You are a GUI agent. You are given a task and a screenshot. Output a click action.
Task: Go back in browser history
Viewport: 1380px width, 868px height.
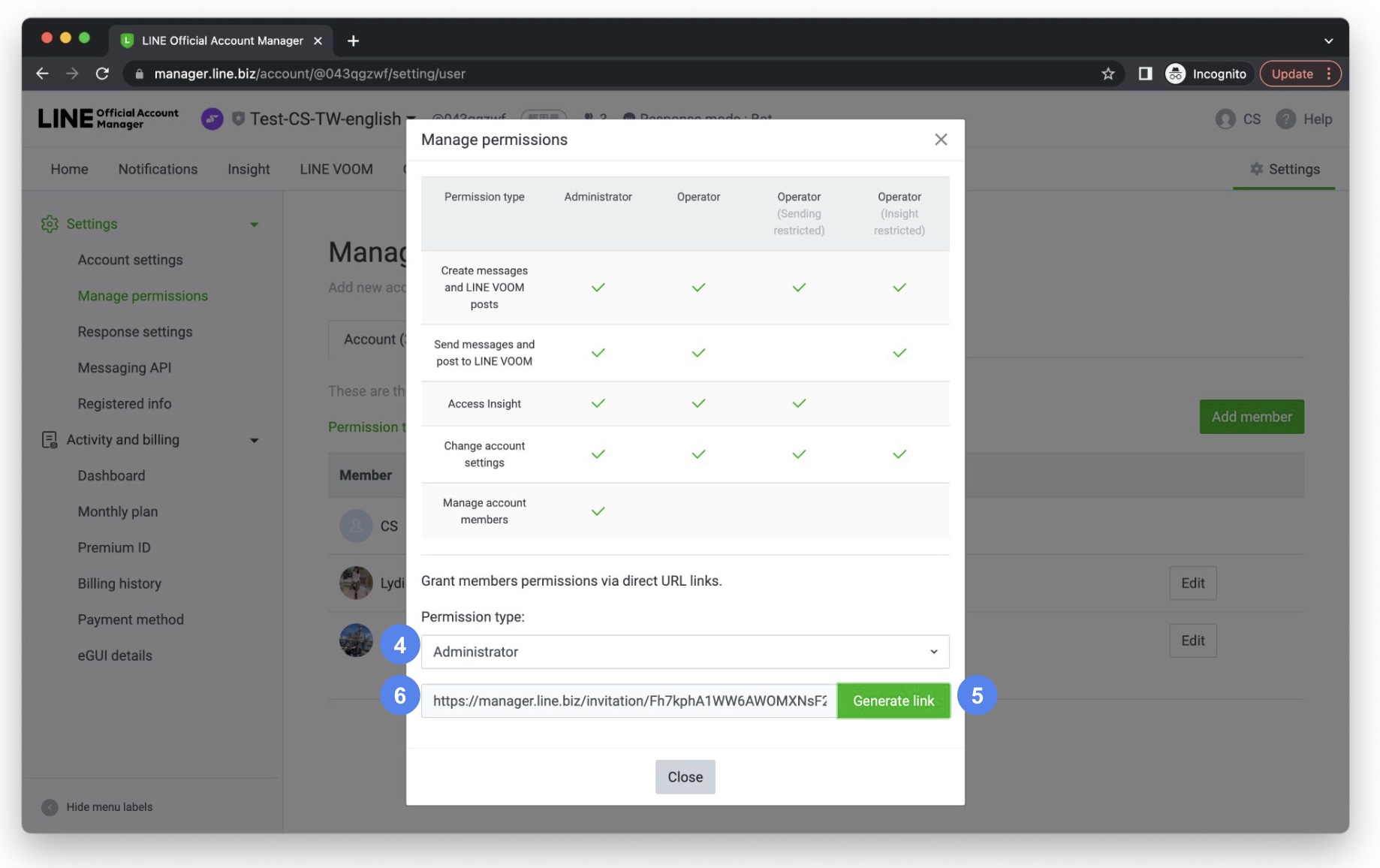coord(43,74)
